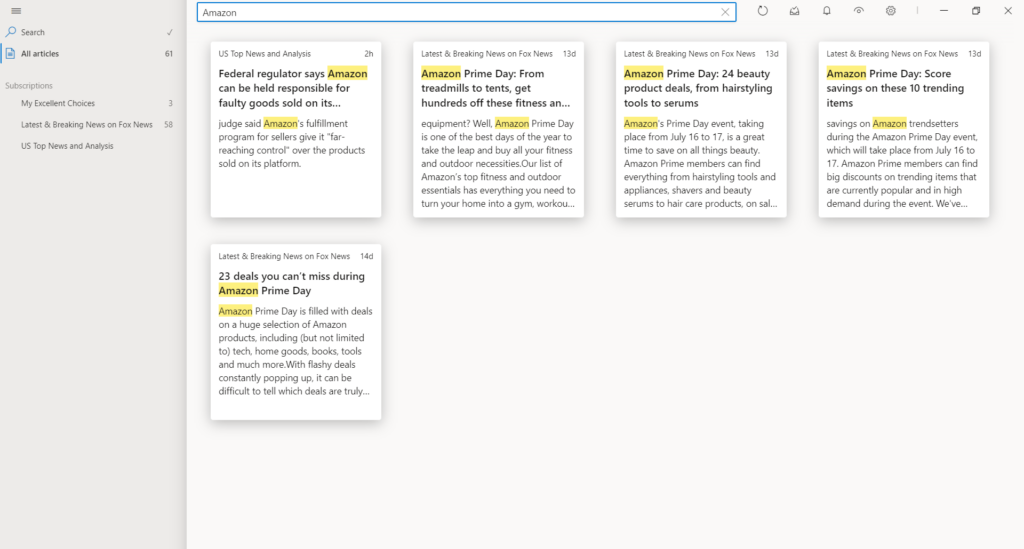Refresh feeds with the sync icon
The image size is (1024, 549).
[x=762, y=11]
